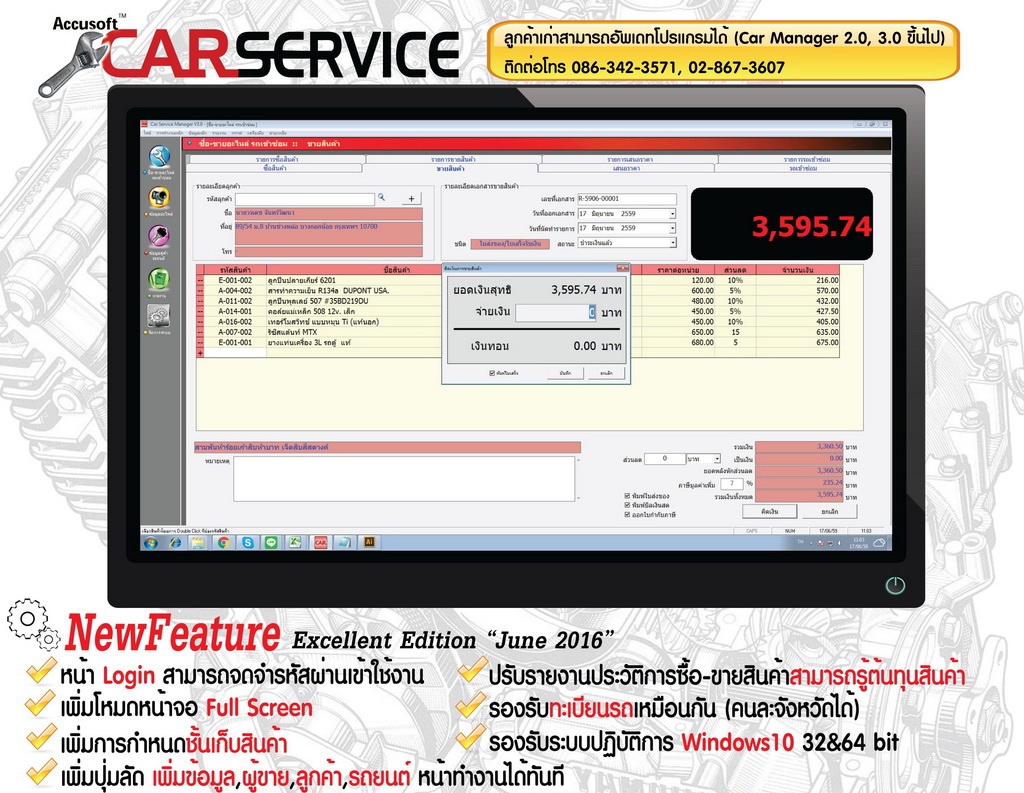The image size is (1024, 793).
Task: Click the magnifier customer search icon
Action: coord(381,197)
